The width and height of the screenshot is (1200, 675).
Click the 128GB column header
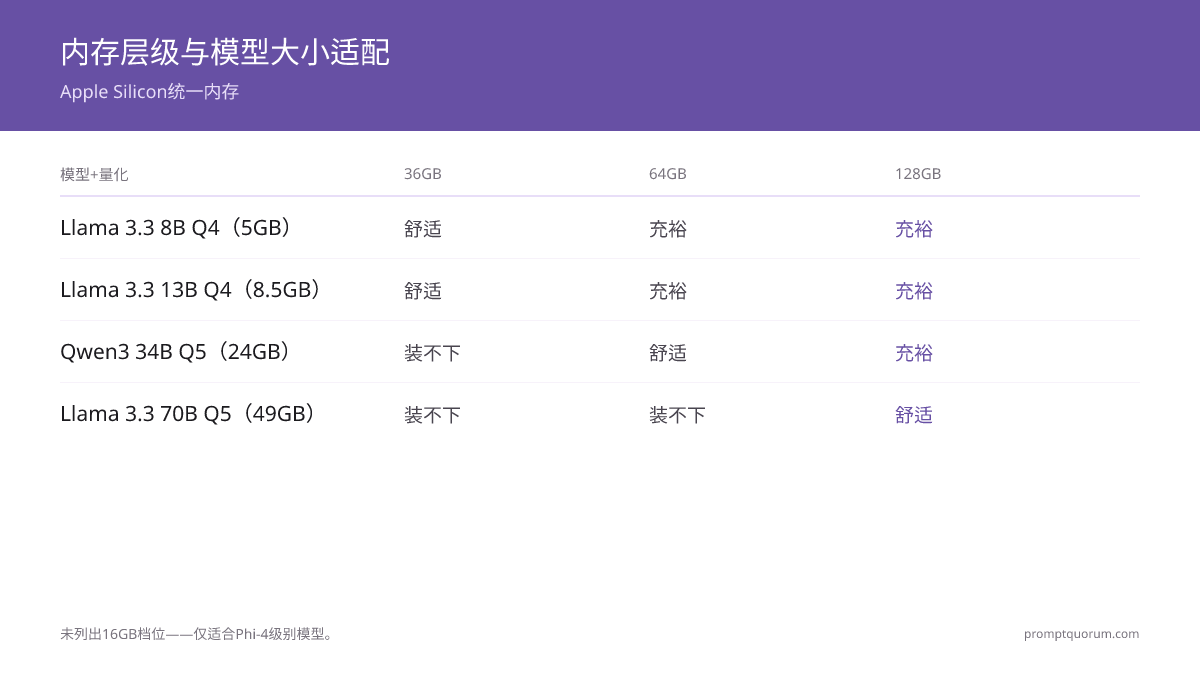pyautogui.click(x=918, y=174)
